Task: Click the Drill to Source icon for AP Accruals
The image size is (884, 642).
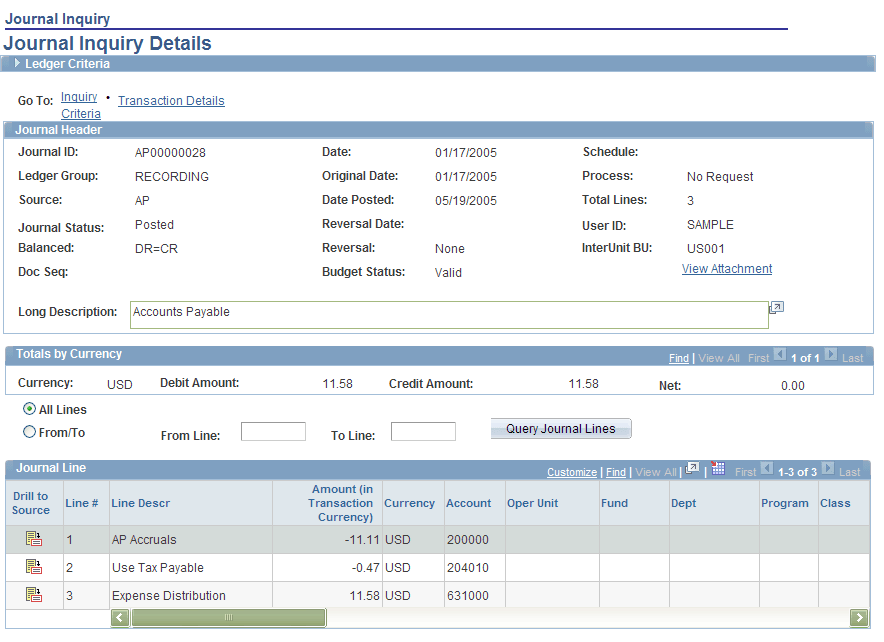Action: pos(34,538)
